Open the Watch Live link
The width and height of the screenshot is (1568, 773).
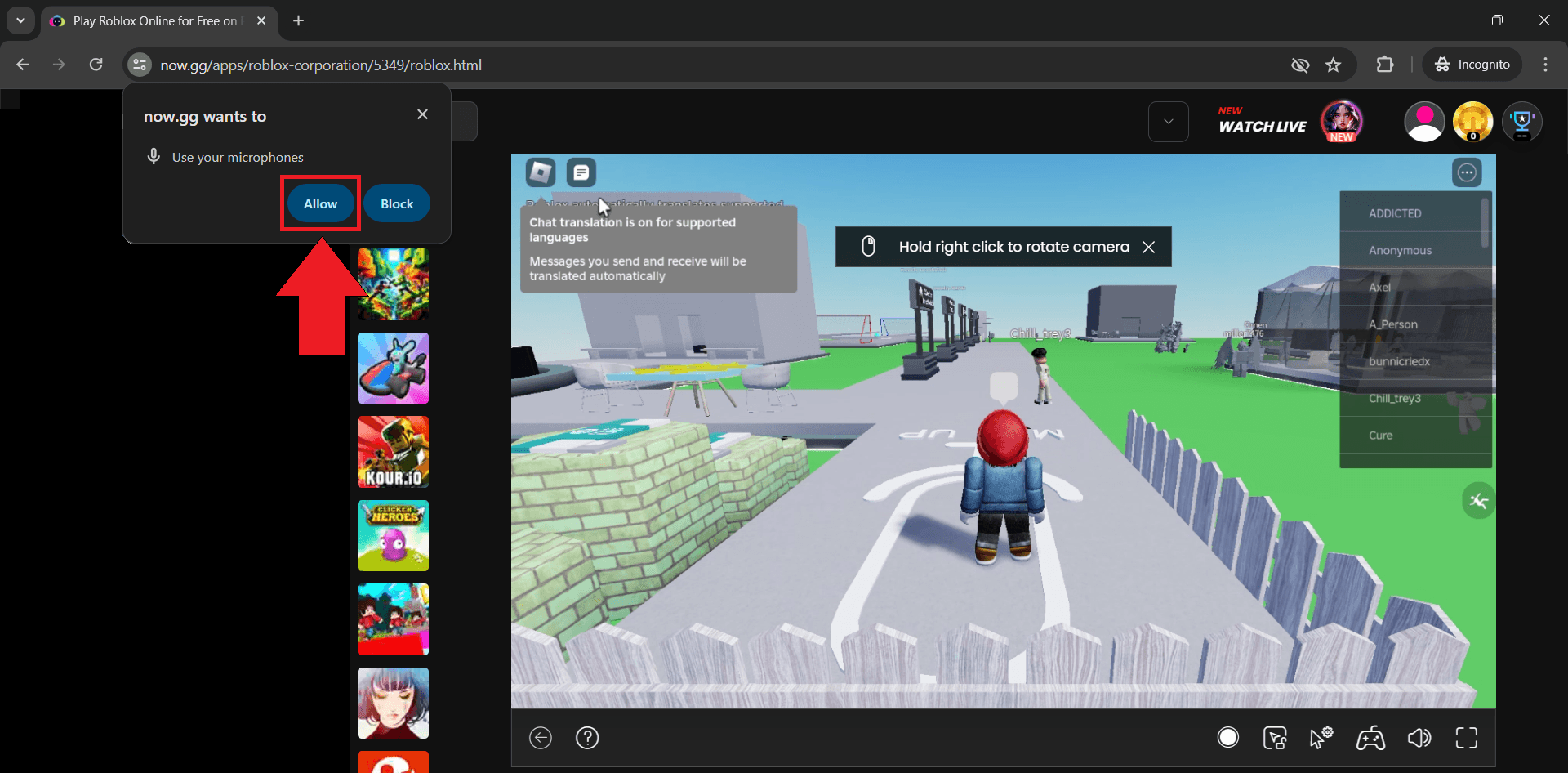pos(1263,121)
